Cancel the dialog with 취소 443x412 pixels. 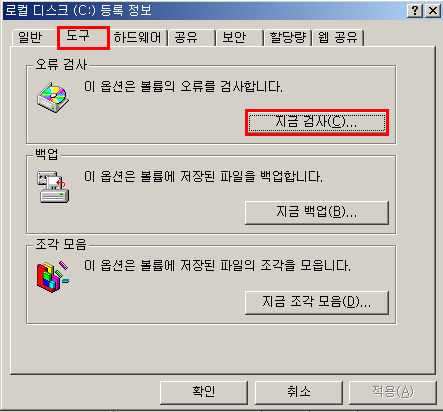(298, 392)
